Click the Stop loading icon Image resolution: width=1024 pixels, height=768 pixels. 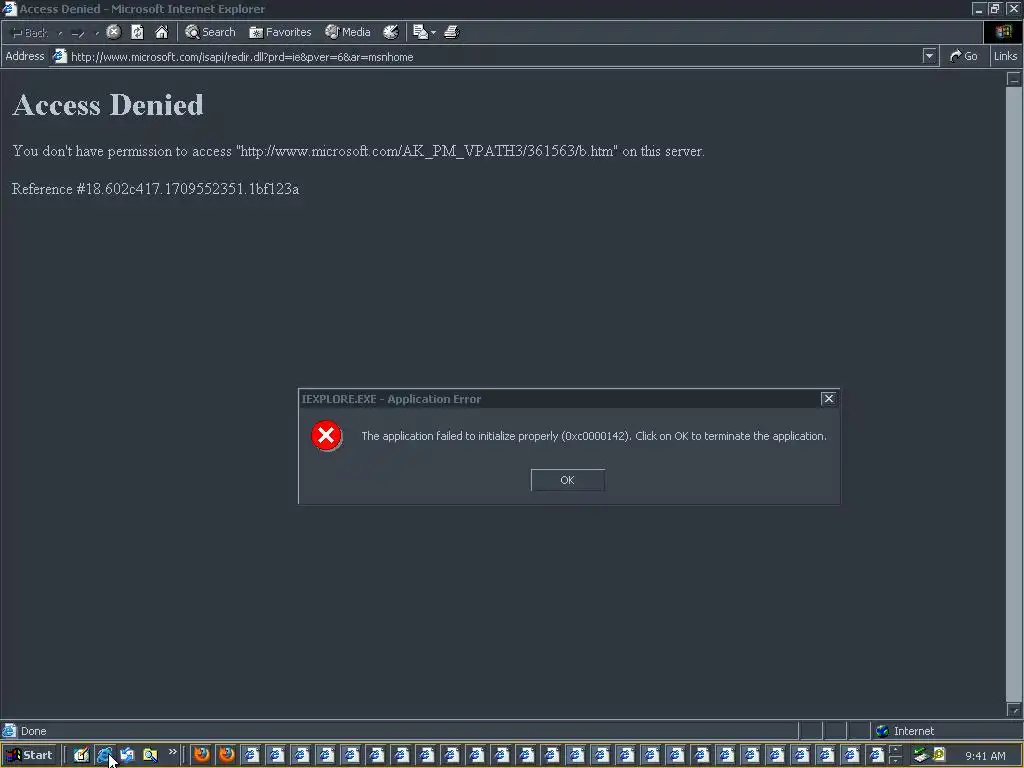(x=114, y=32)
